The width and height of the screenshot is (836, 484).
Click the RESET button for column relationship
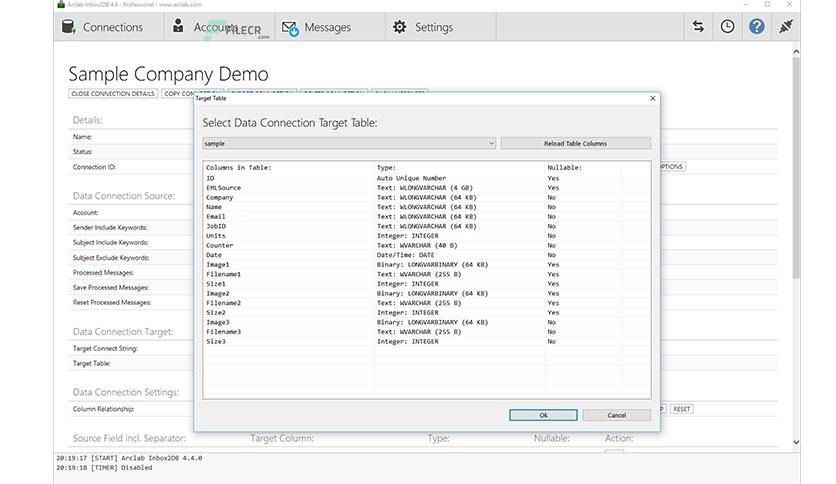pos(681,409)
